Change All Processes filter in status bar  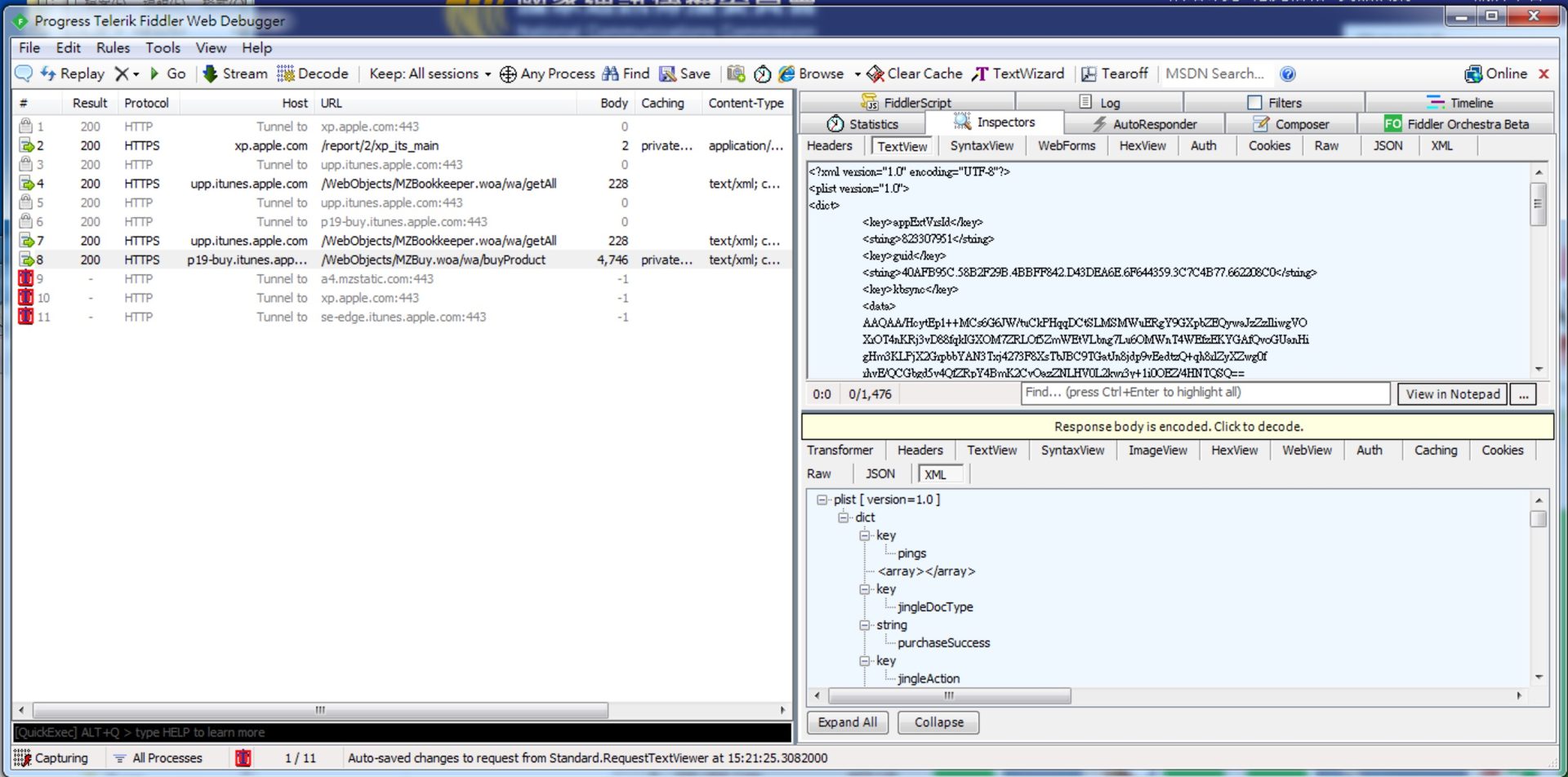coord(158,758)
